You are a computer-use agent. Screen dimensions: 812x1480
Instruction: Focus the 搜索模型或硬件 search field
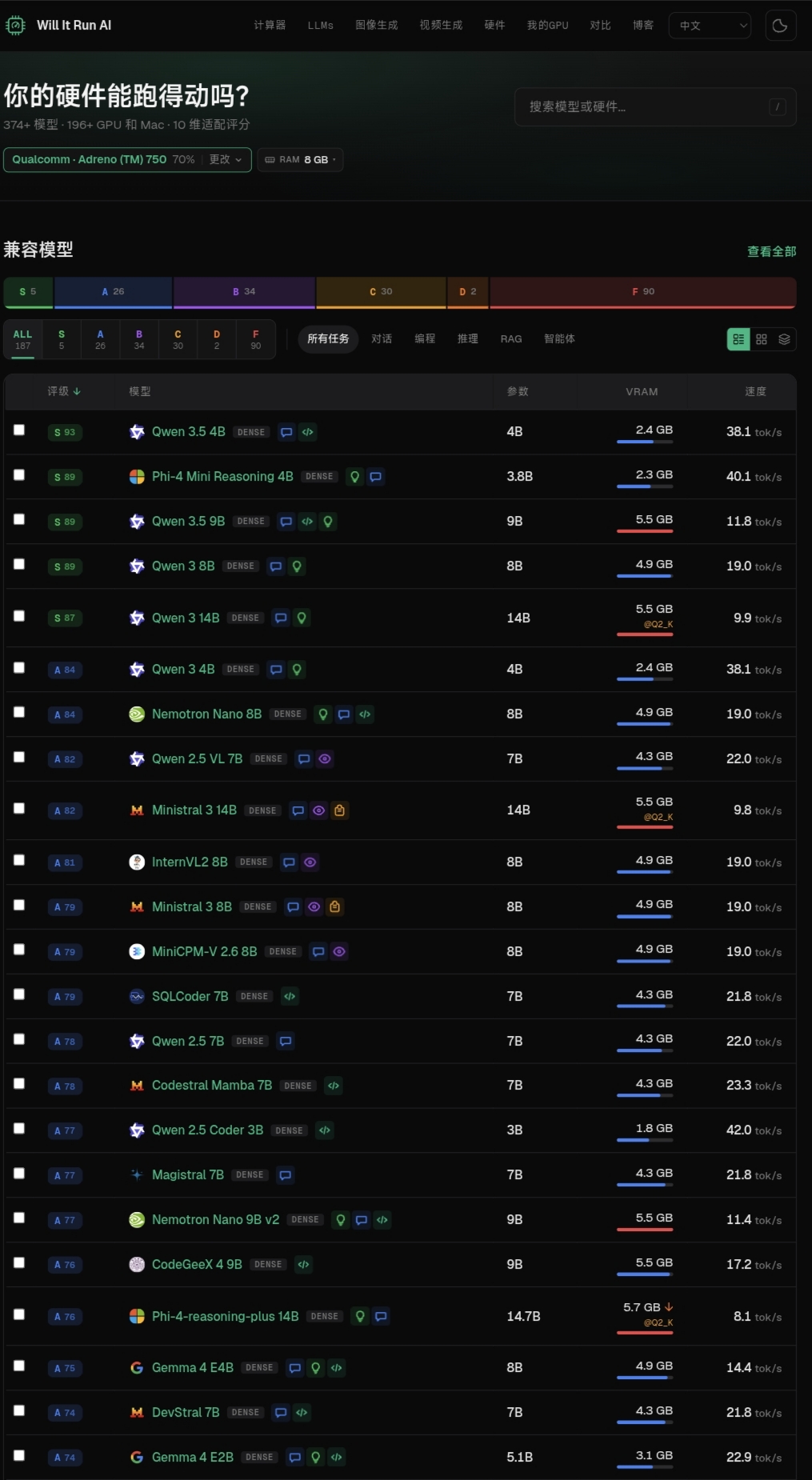[x=655, y=106]
